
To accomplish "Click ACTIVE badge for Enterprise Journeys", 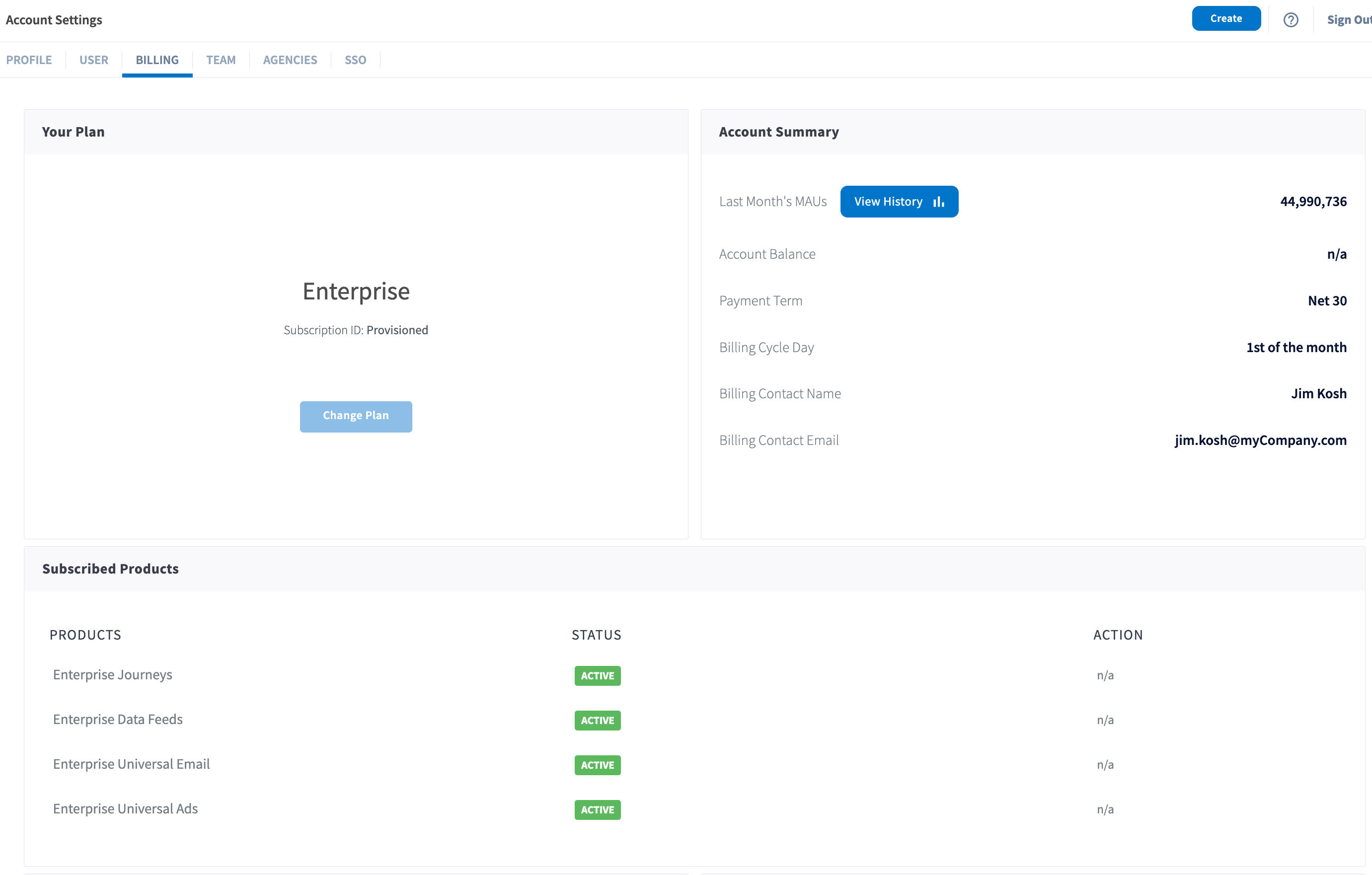I will tap(597, 676).
